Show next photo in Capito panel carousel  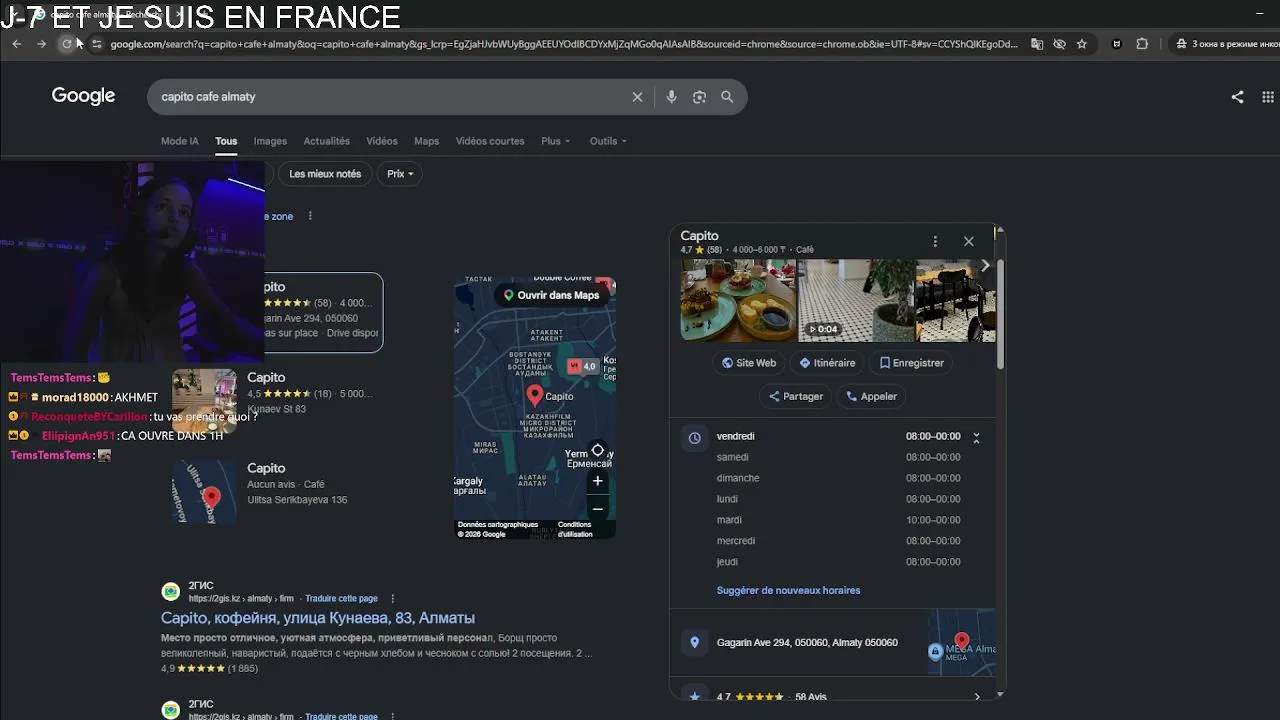point(985,265)
